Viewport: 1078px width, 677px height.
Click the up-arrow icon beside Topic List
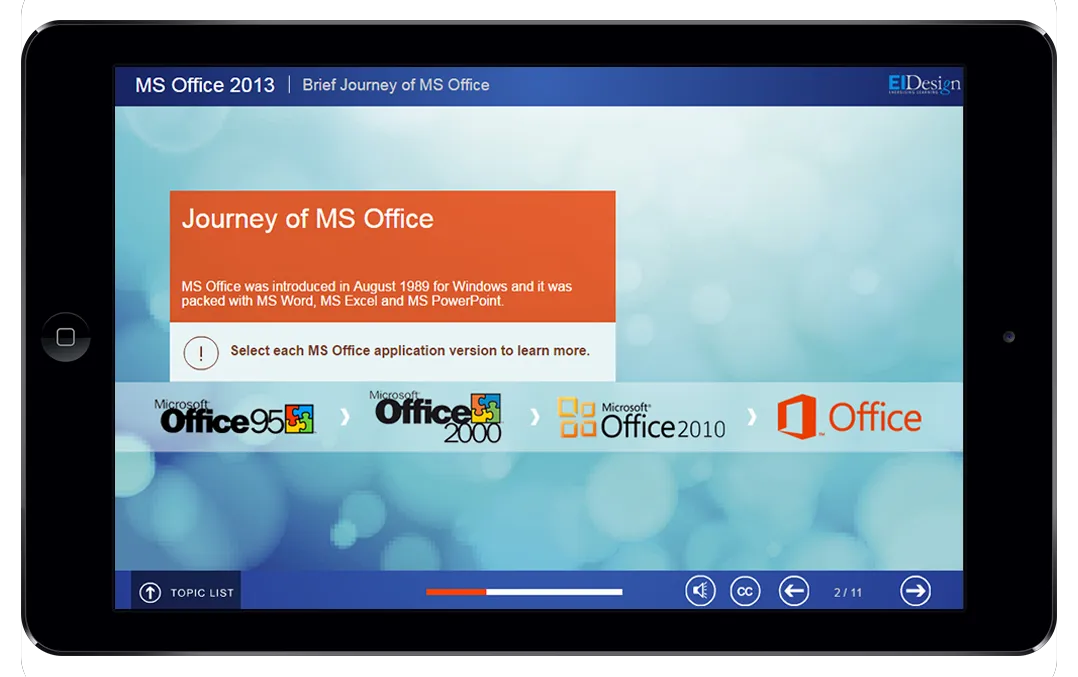(150, 592)
